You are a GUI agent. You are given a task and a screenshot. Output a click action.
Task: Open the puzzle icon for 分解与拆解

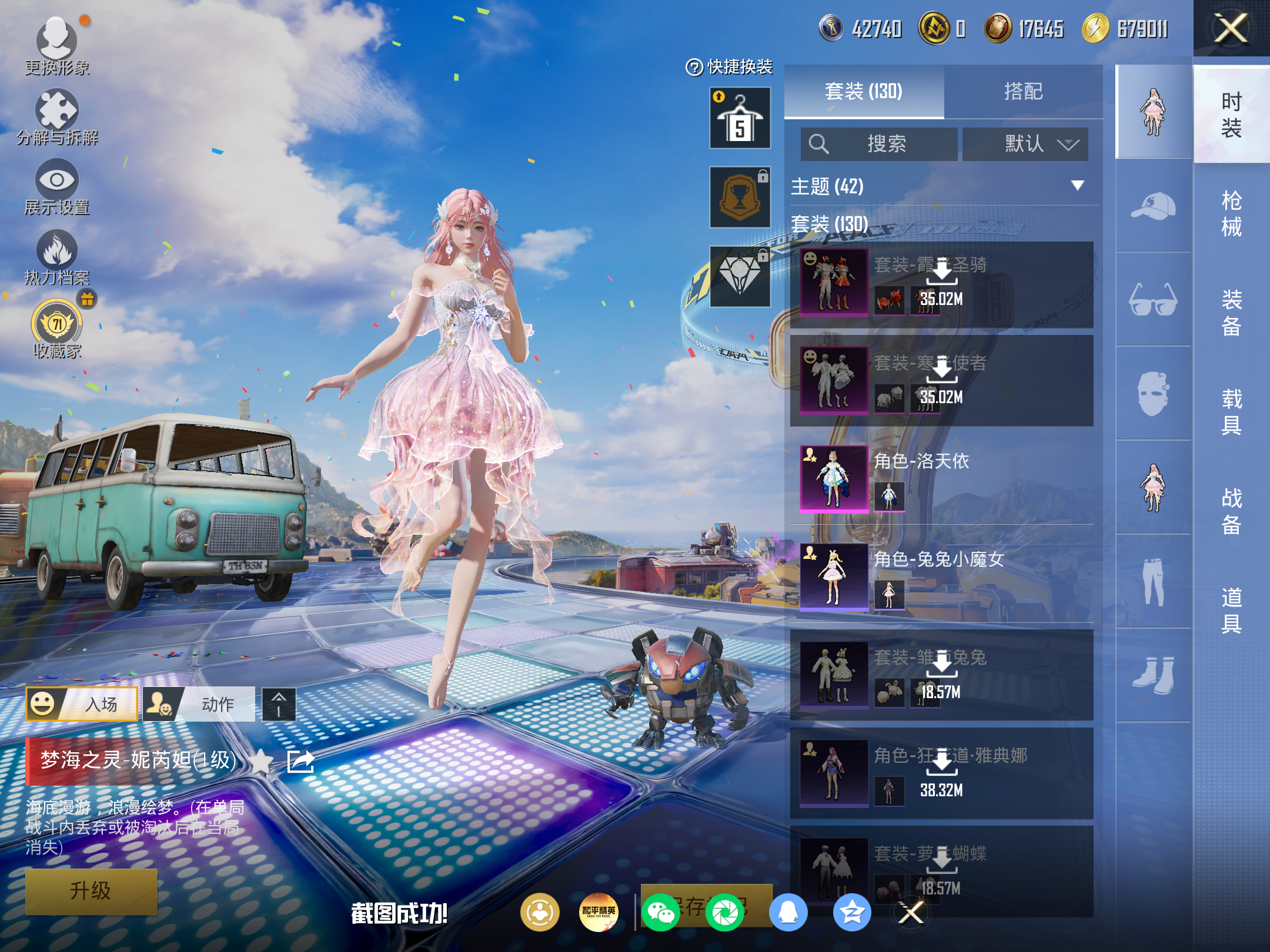point(56,109)
